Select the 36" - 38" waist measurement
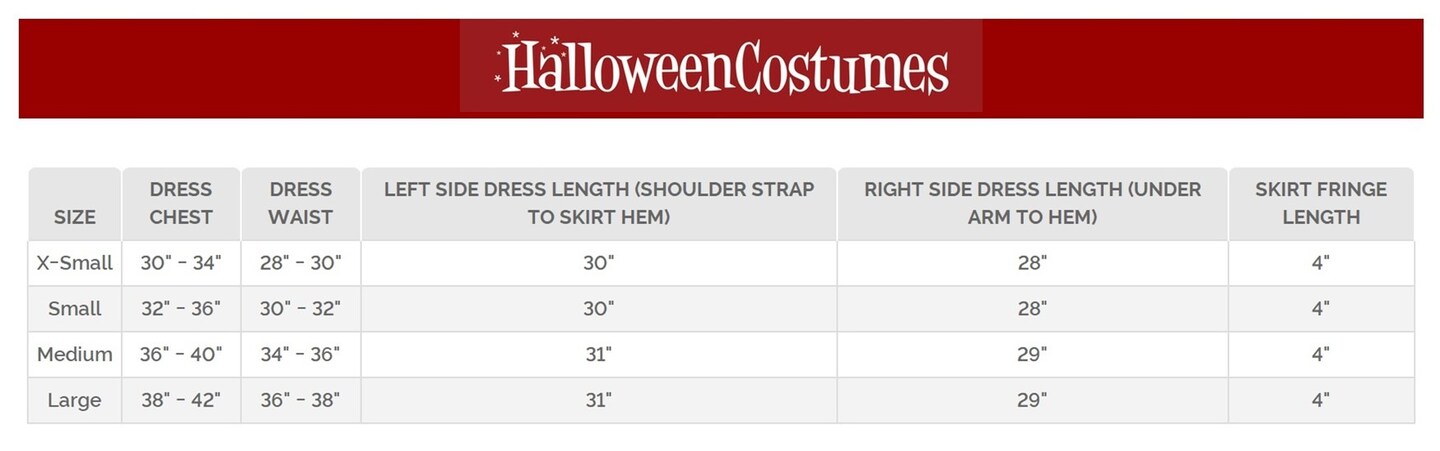Viewport: 1440px width, 451px height. pyautogui.click(x=300, y=401)
